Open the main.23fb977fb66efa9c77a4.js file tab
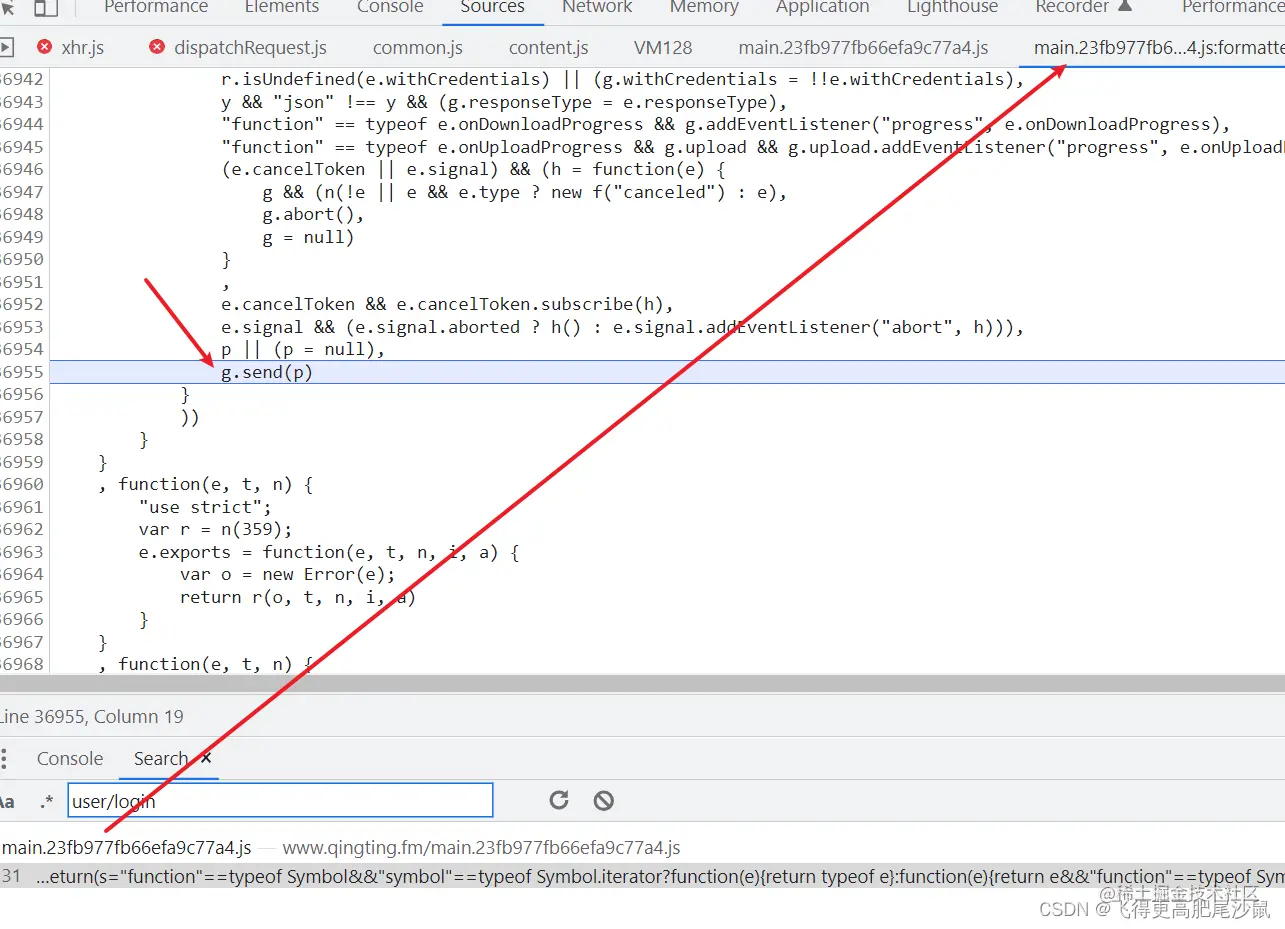This screenshot has height=929, width=1285. click(x=863, y=47)
